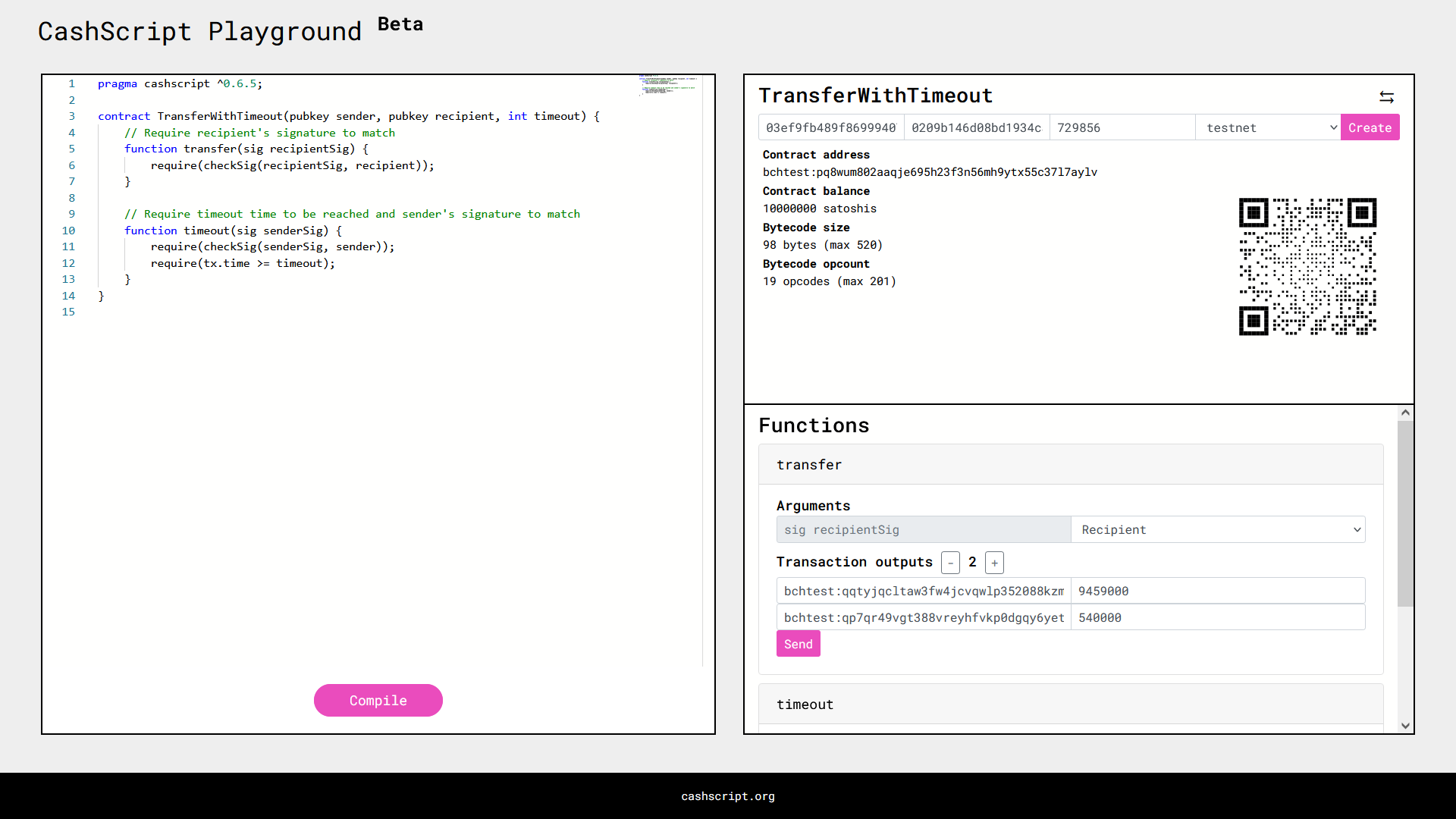
Task: Click the Create contract button
Action: (x=1370, y=127)
